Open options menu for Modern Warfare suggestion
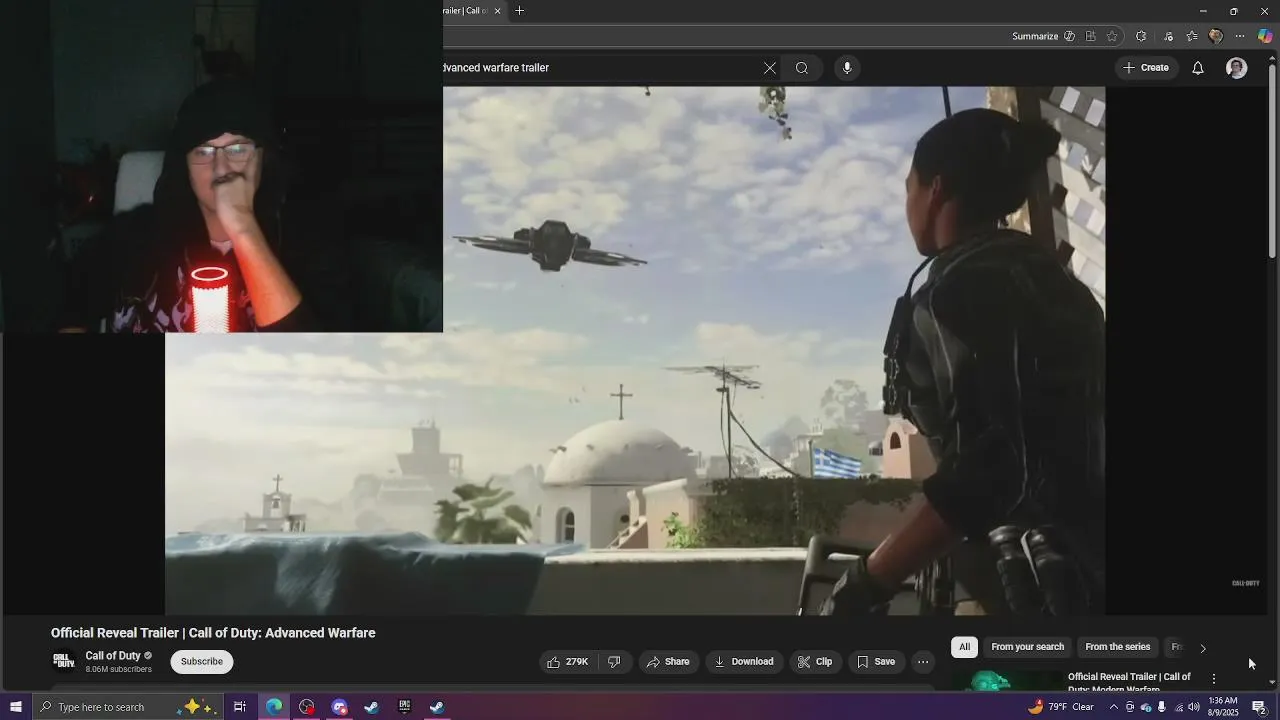The image size is (1280, 720). click(1214, 679)
